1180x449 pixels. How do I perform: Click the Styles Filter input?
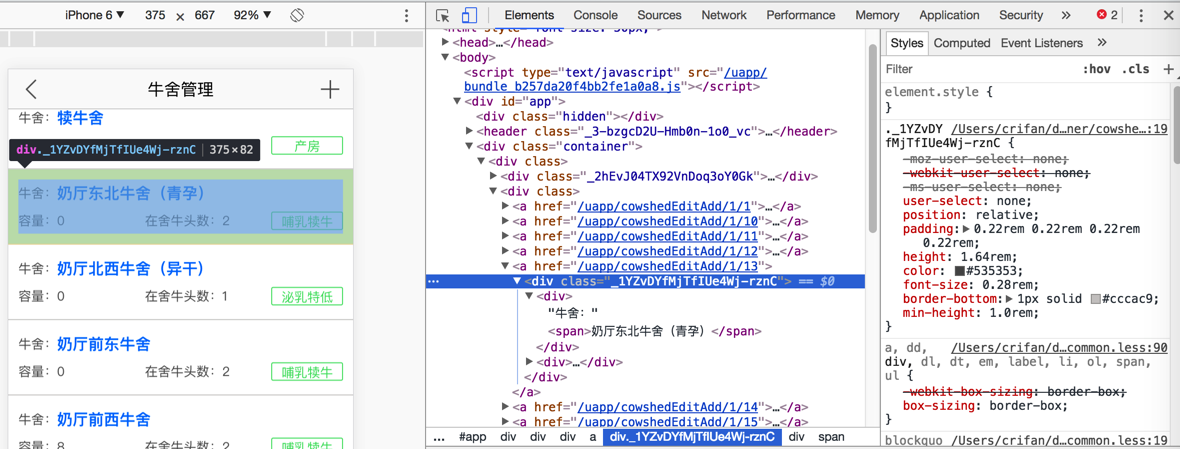pos(978,69)
